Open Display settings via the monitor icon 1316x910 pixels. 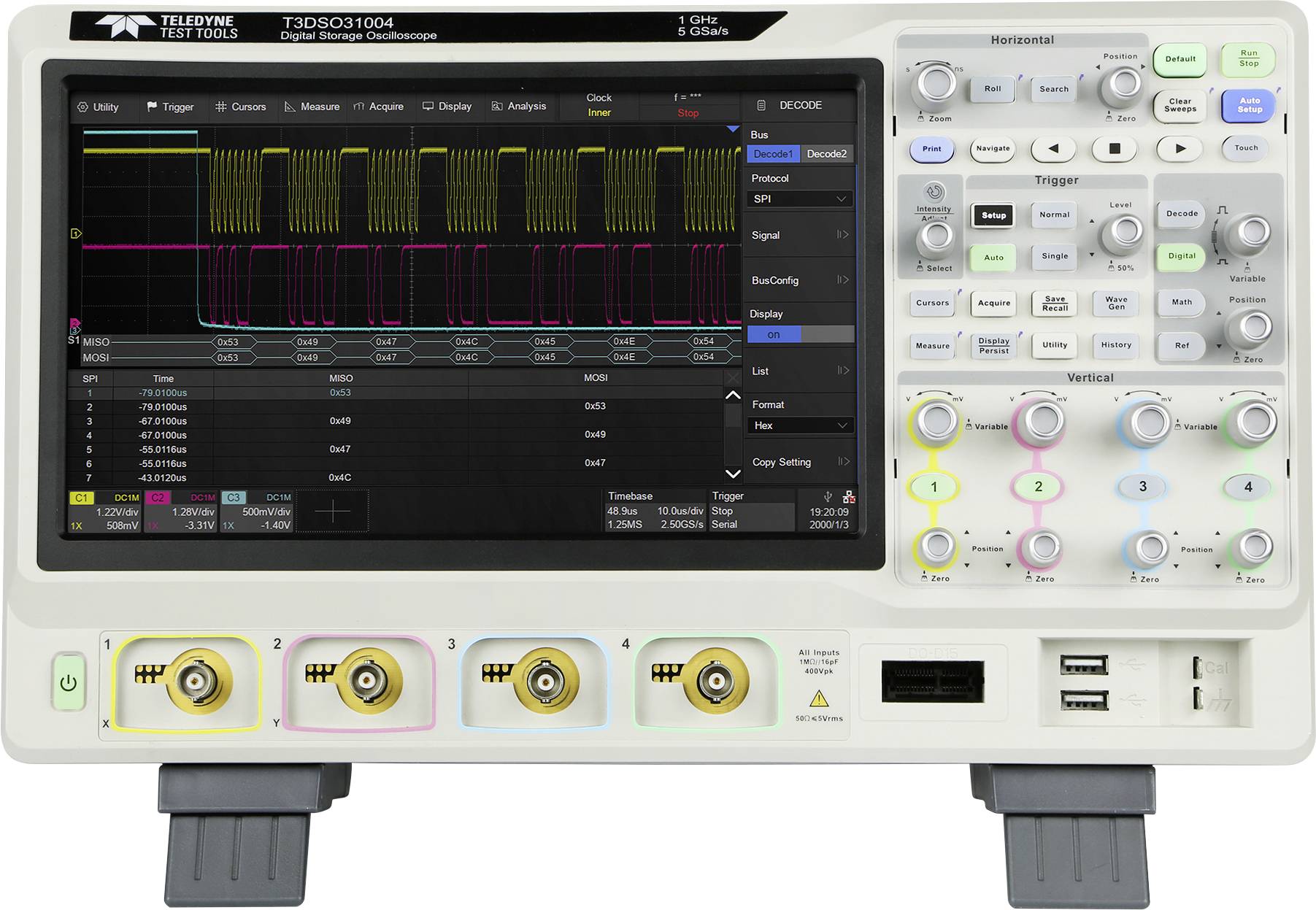[429, 106]
